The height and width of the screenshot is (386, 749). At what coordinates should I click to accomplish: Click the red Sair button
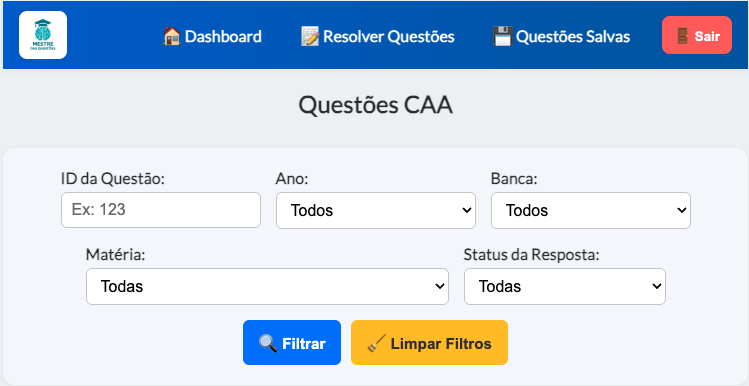[x=696, y=35]
